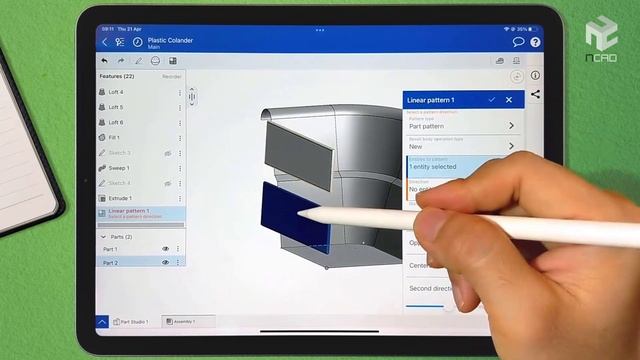Open the Loft 4 options menu dots
Viewport: 640px width, 360px height.
(180, 93)
